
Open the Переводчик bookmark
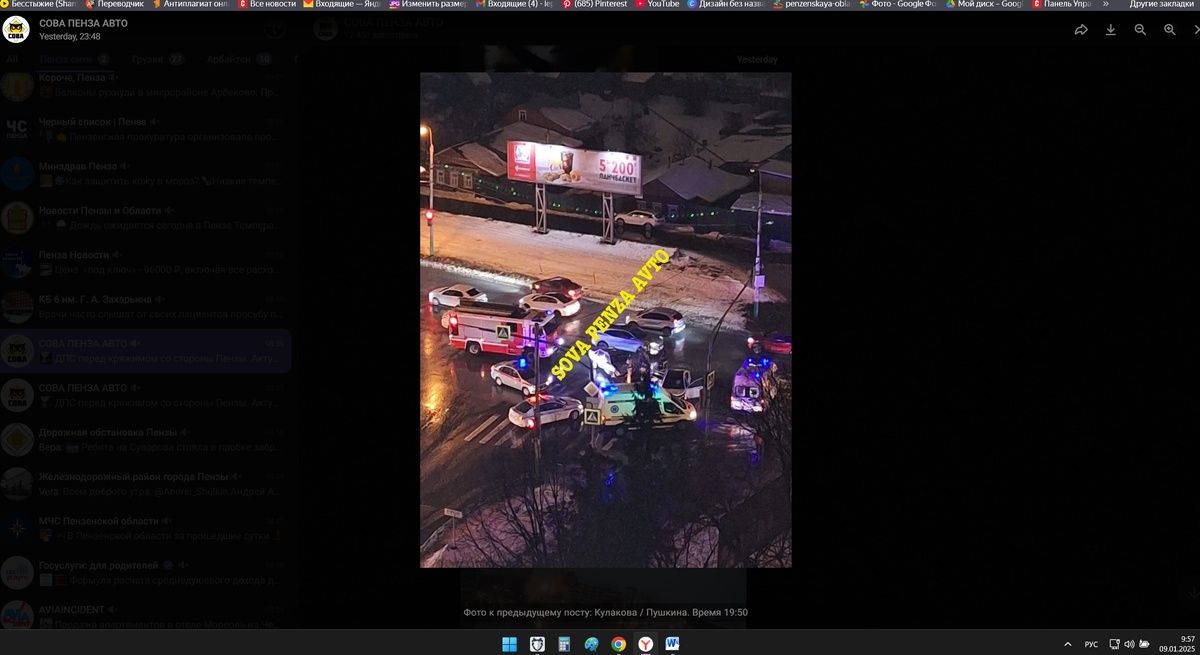tap(115, 4)
